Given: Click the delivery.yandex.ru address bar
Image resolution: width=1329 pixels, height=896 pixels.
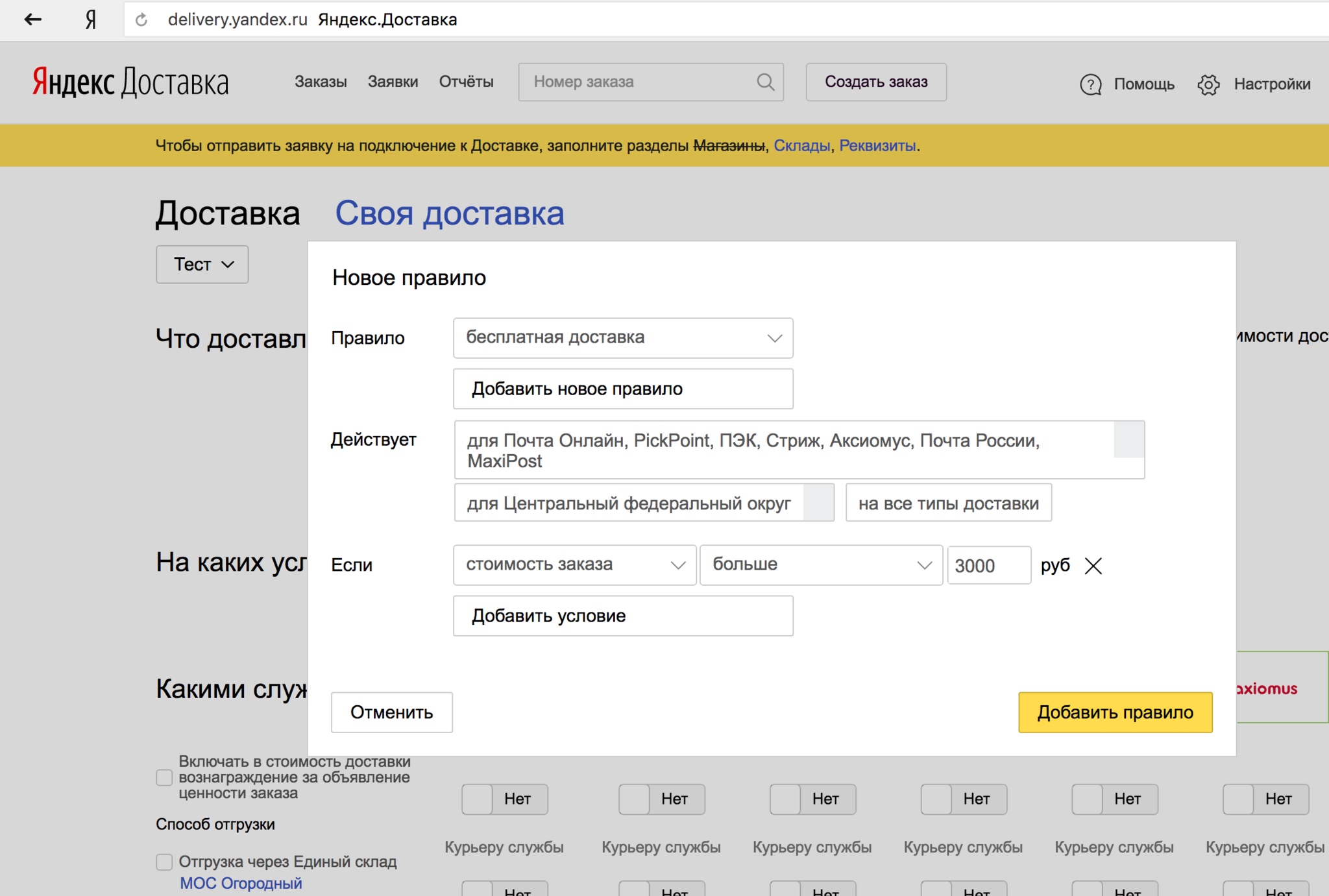Looking at the screenshot, I should point(726,19).
